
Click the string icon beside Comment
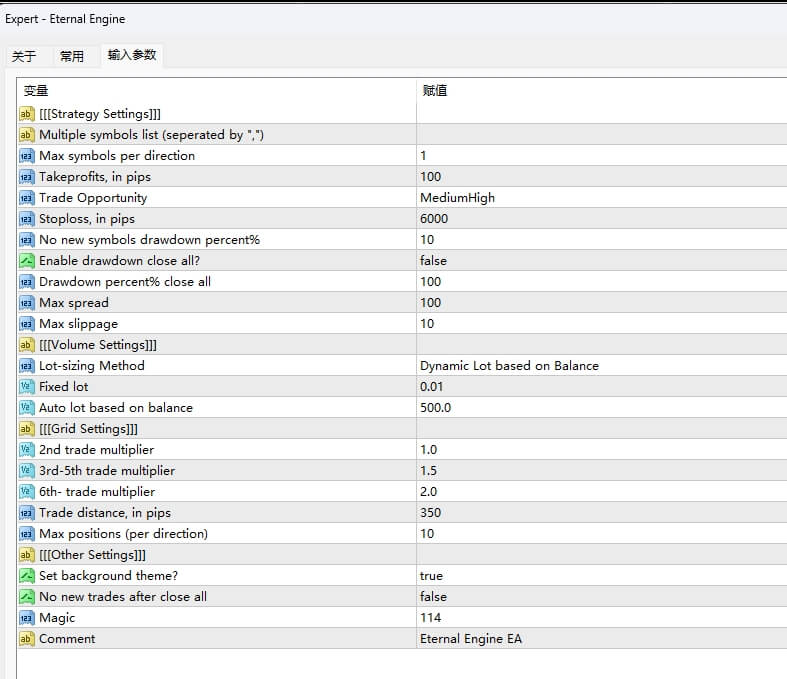(x=27, y=639)
